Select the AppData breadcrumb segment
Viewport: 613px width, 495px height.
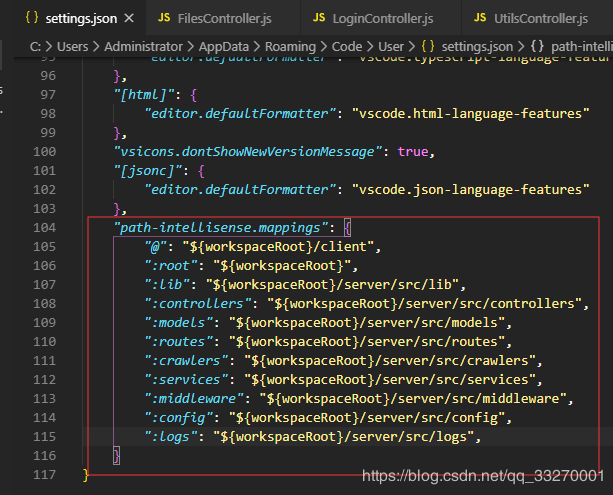click(224, 47)
